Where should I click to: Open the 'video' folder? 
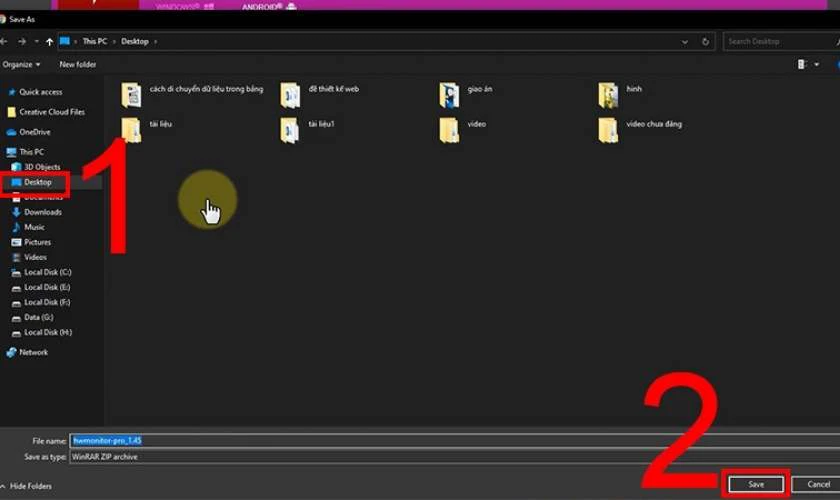coord(449,130)
